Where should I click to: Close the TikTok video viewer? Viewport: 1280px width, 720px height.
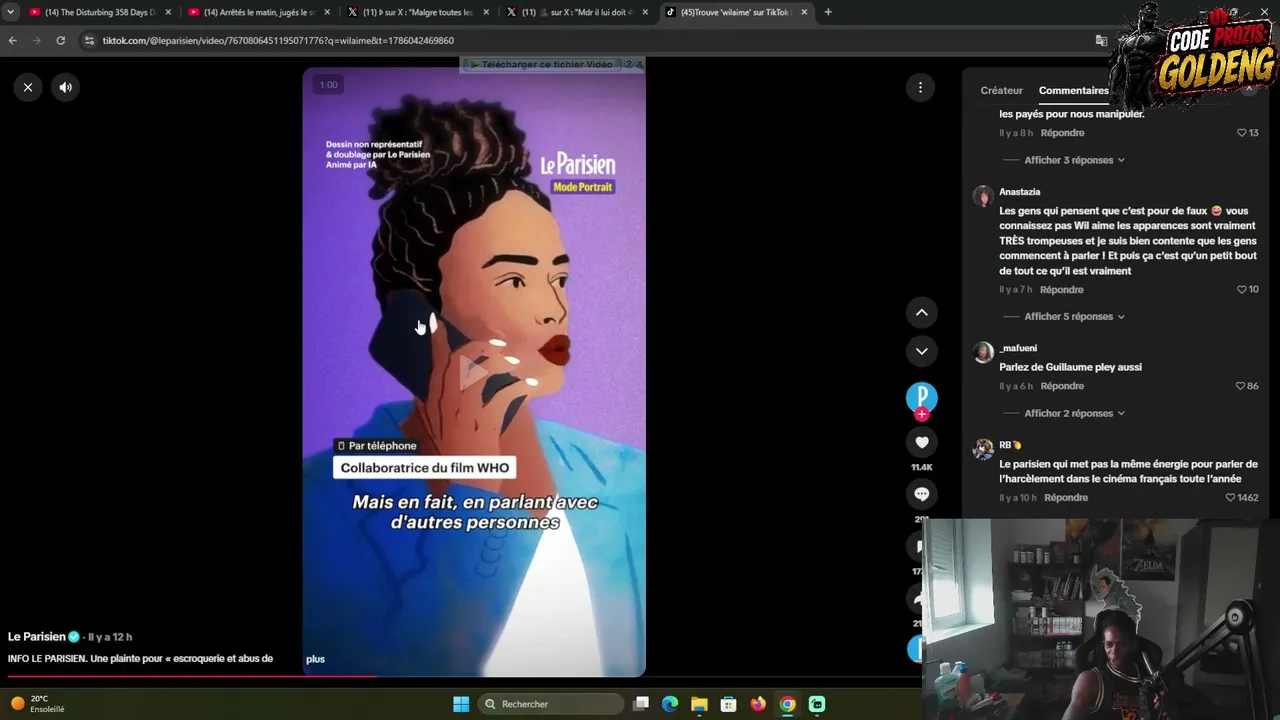click(28, 87)
